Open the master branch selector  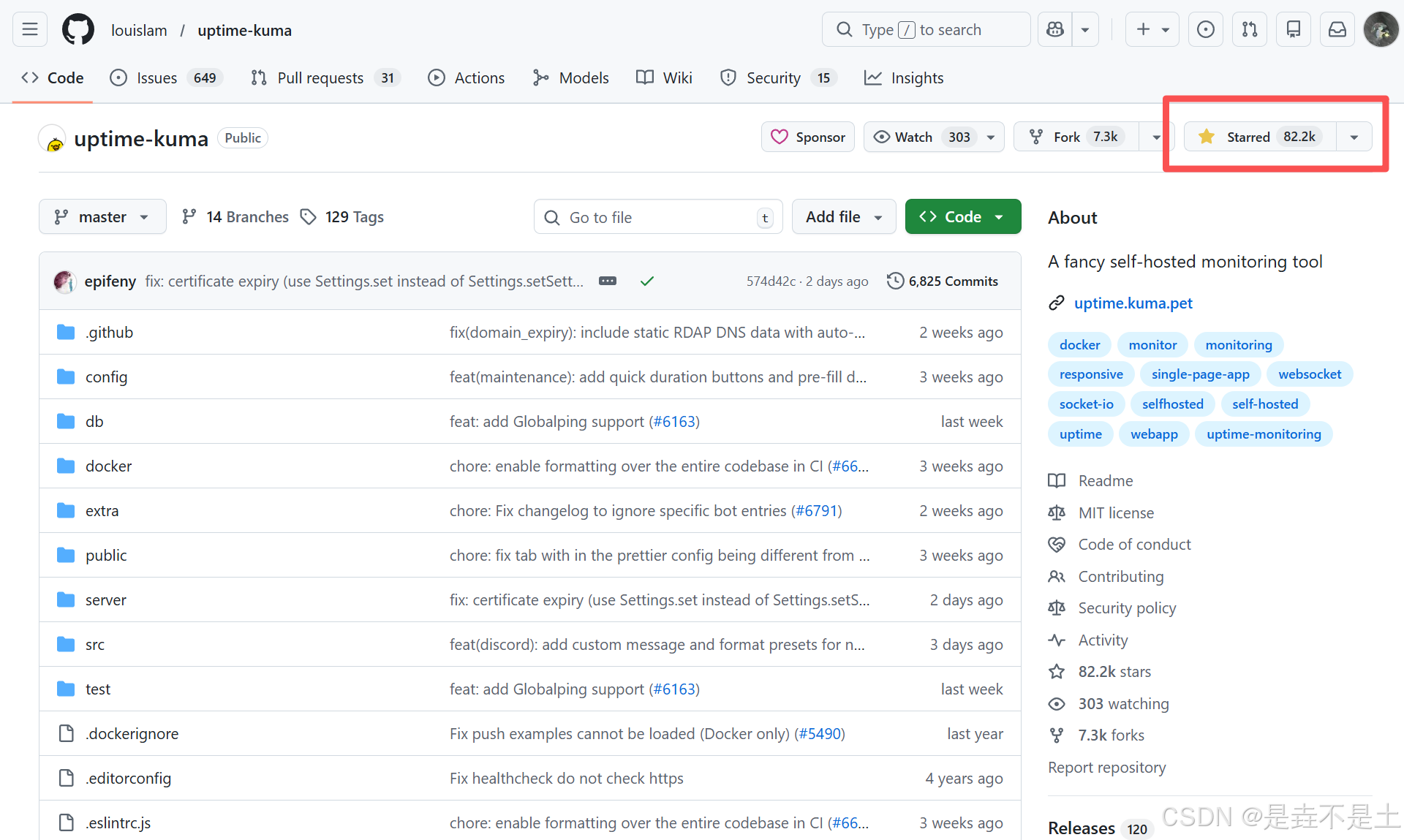(102, 217)
